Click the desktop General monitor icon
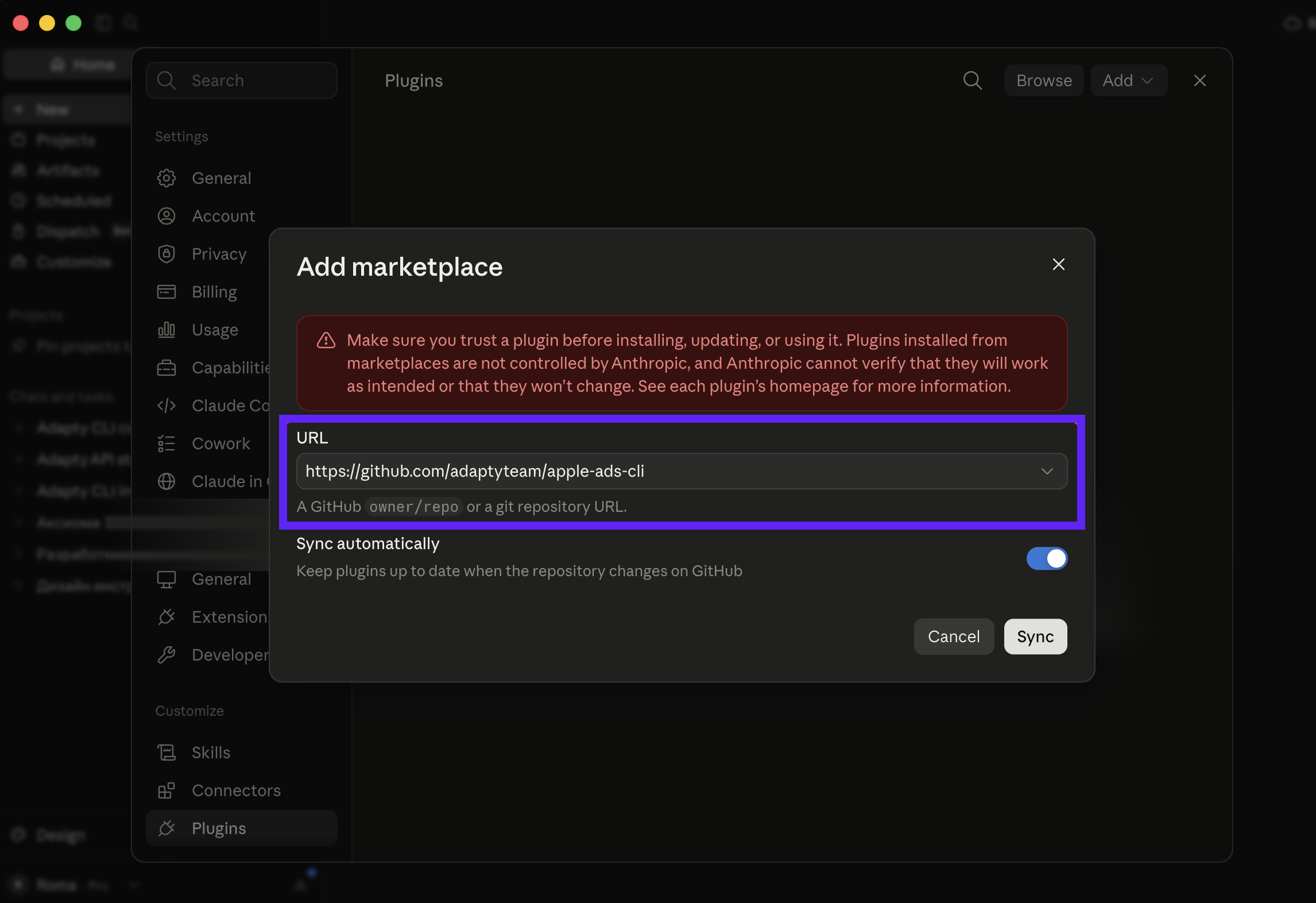 point(167,579)
